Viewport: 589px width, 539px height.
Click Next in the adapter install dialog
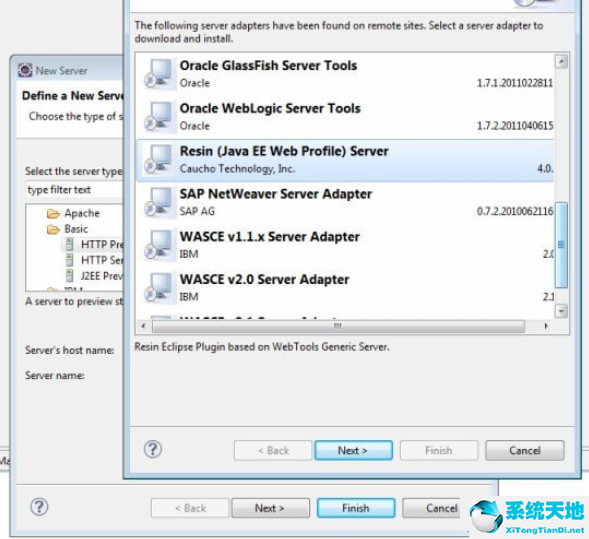[x=353, y=450]
